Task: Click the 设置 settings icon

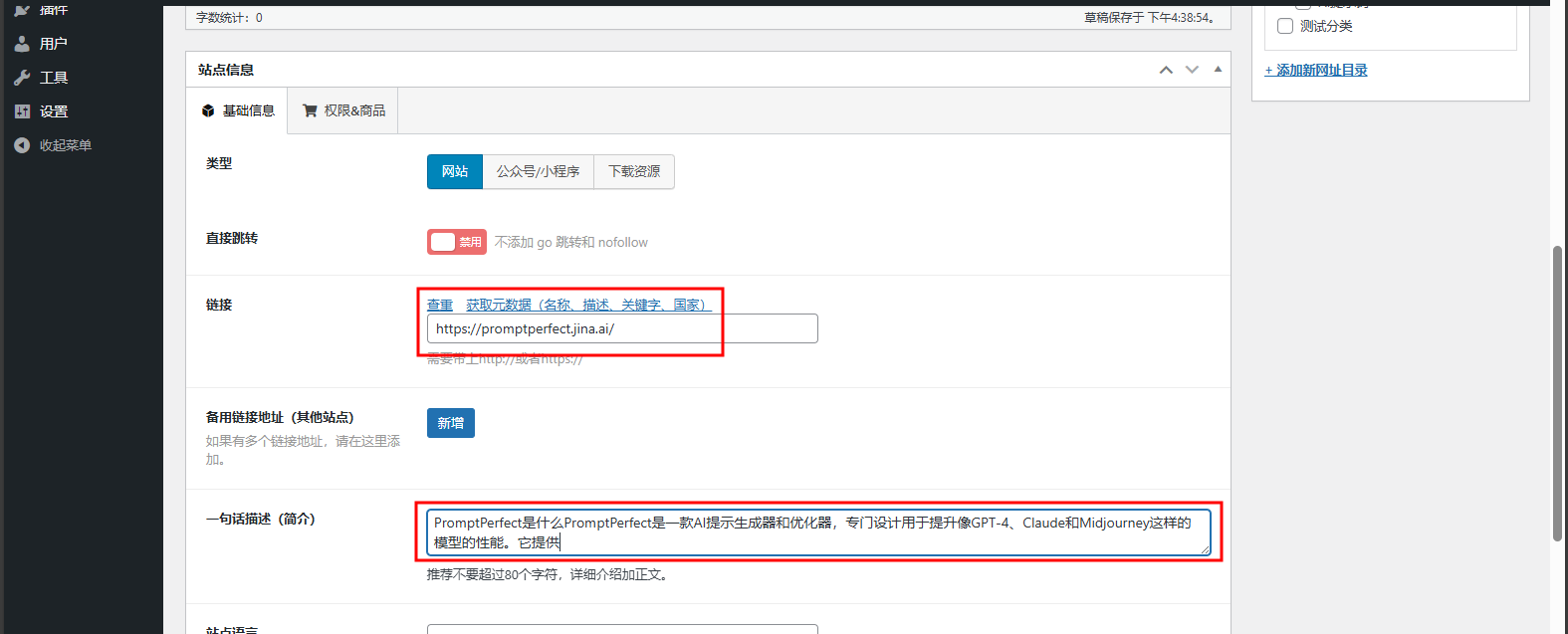Action: tap(22, 111)
